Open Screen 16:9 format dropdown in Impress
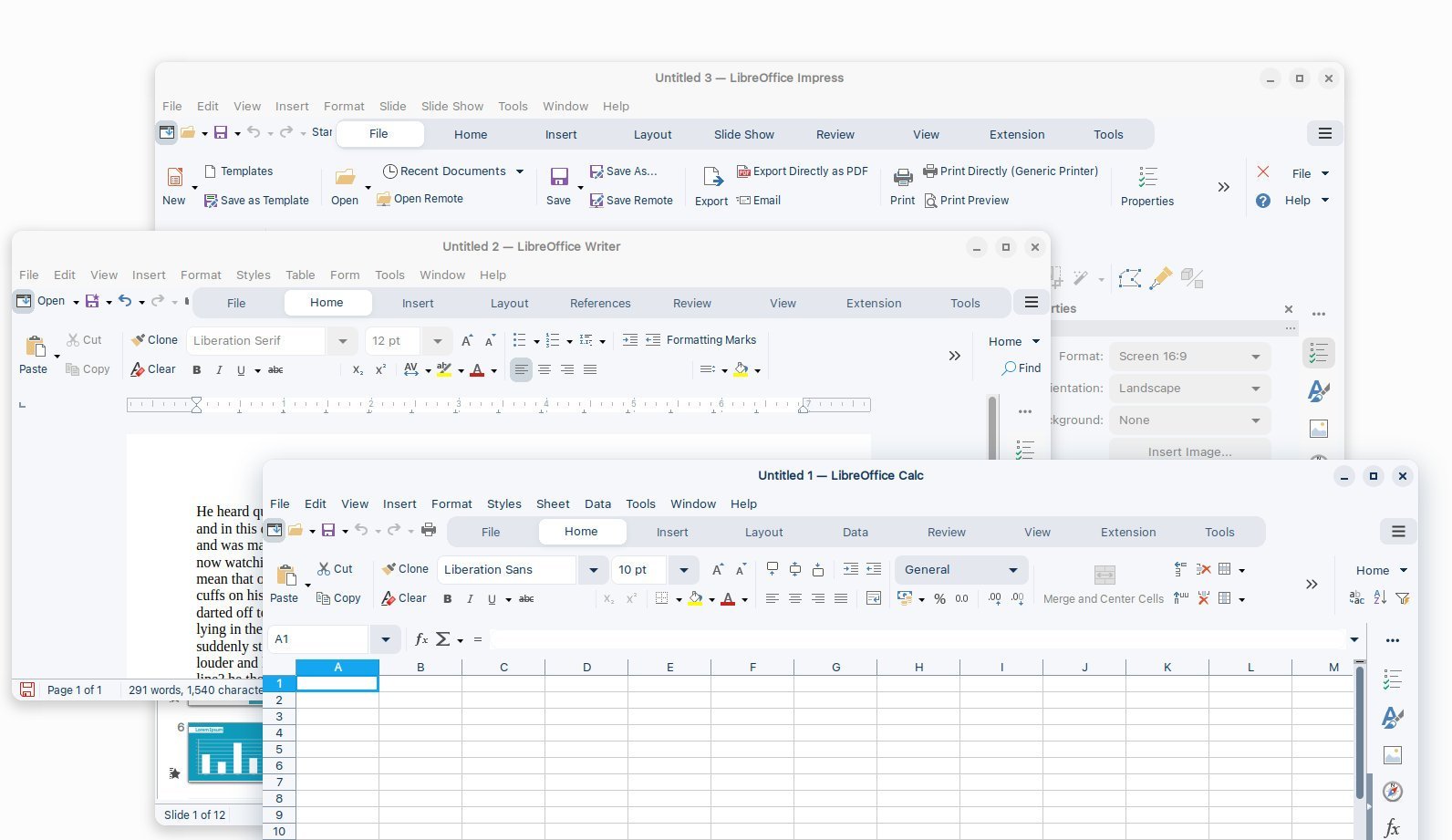This screenshot has width=1452, height=840. pos(1189,357)
